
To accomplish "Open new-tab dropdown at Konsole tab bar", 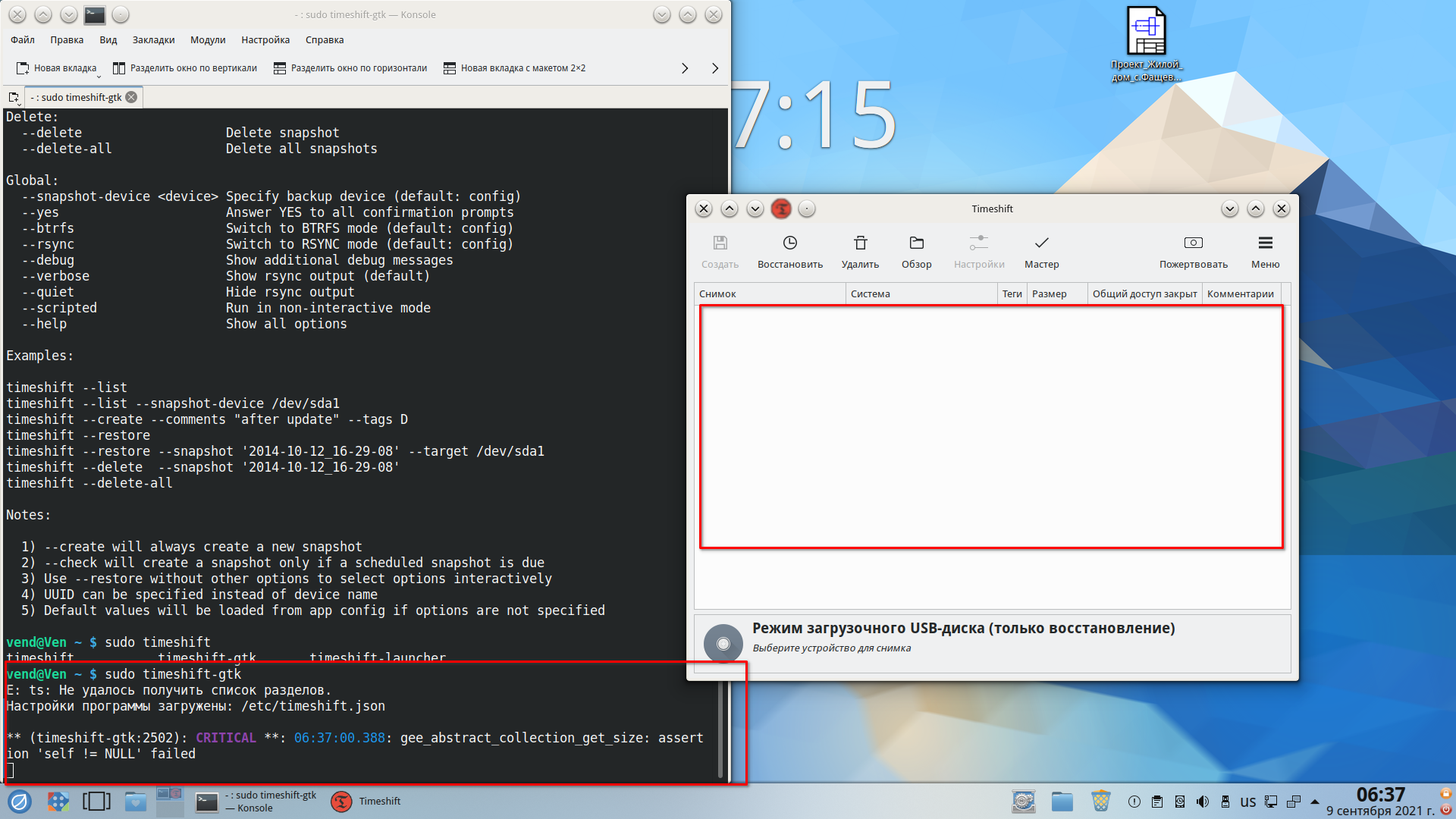I will pos(14,97).
